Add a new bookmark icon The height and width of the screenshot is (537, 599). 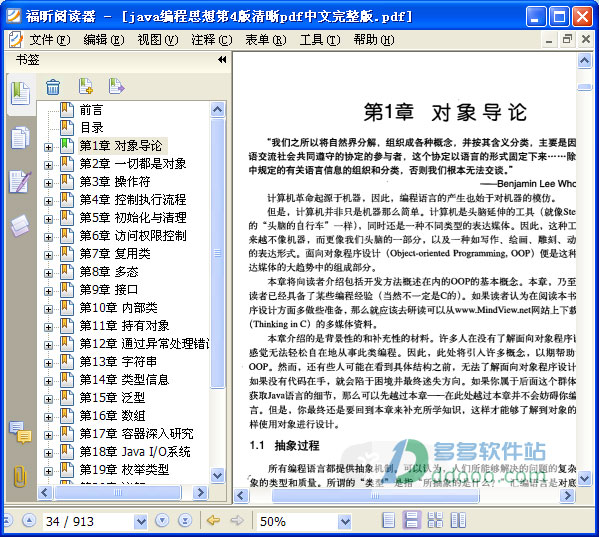(x=86, y=86)
